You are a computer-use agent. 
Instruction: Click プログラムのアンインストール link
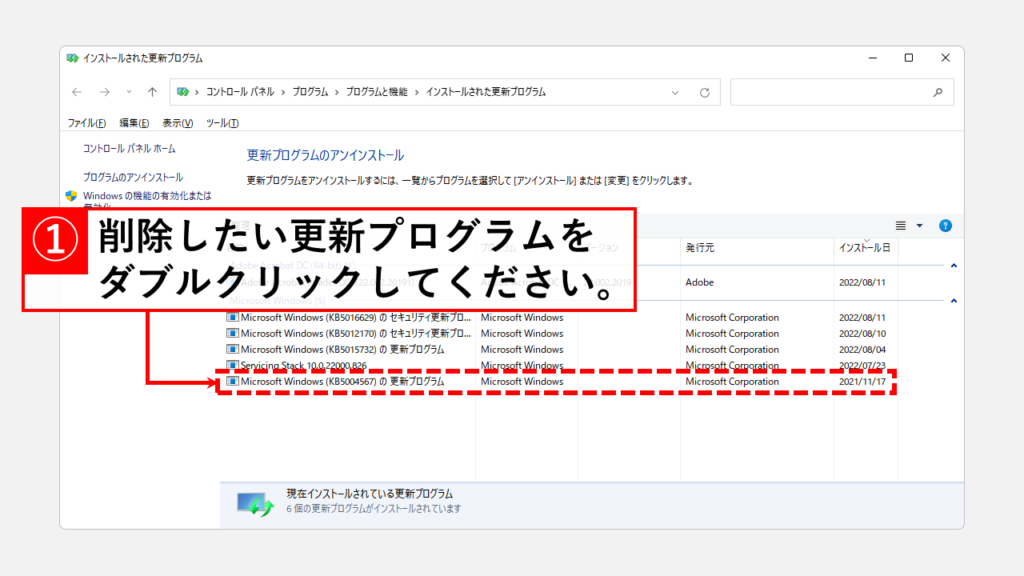click(x=133, y=177)
